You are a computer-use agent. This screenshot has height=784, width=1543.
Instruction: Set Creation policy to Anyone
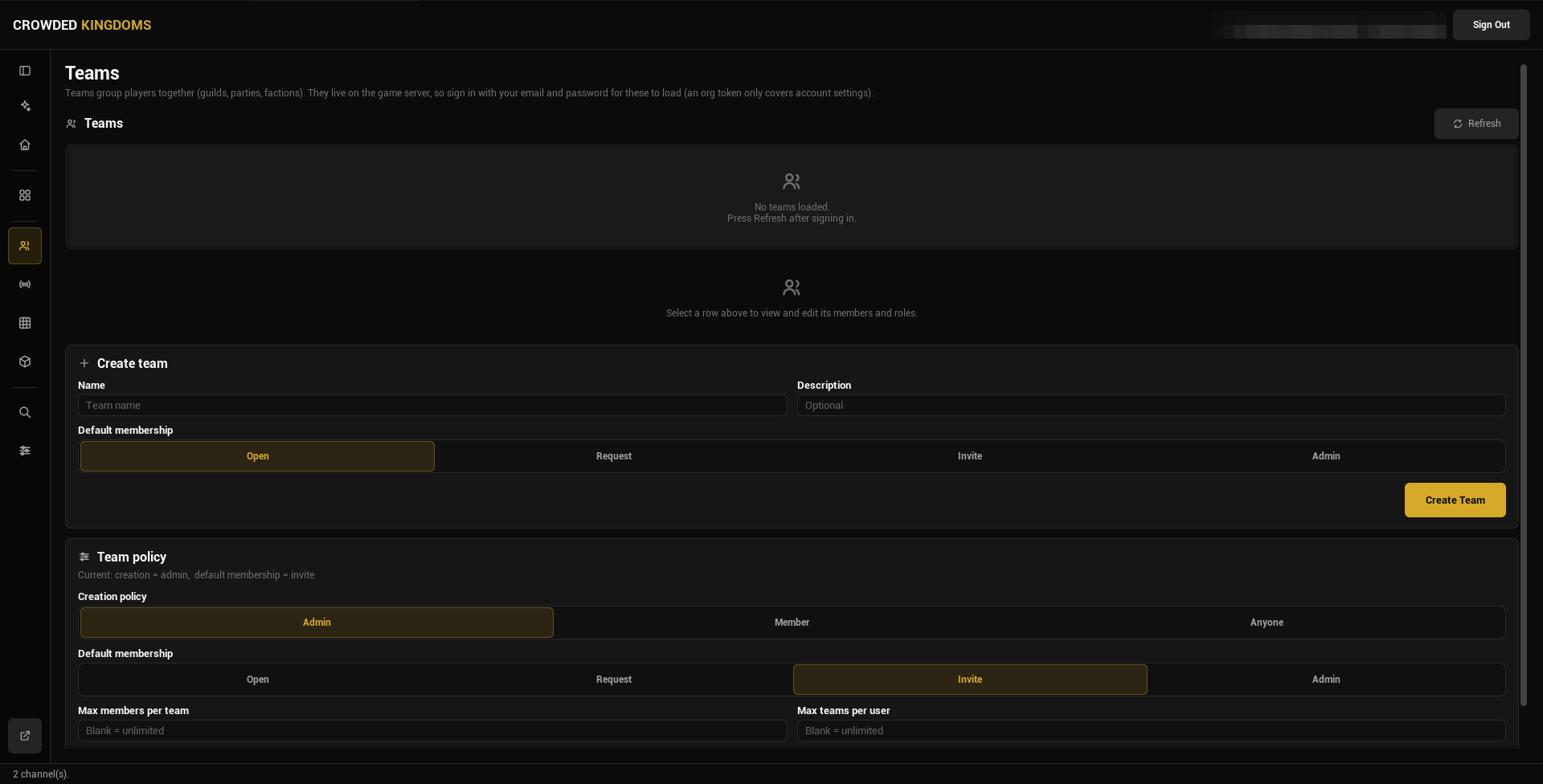(1267, 623)
